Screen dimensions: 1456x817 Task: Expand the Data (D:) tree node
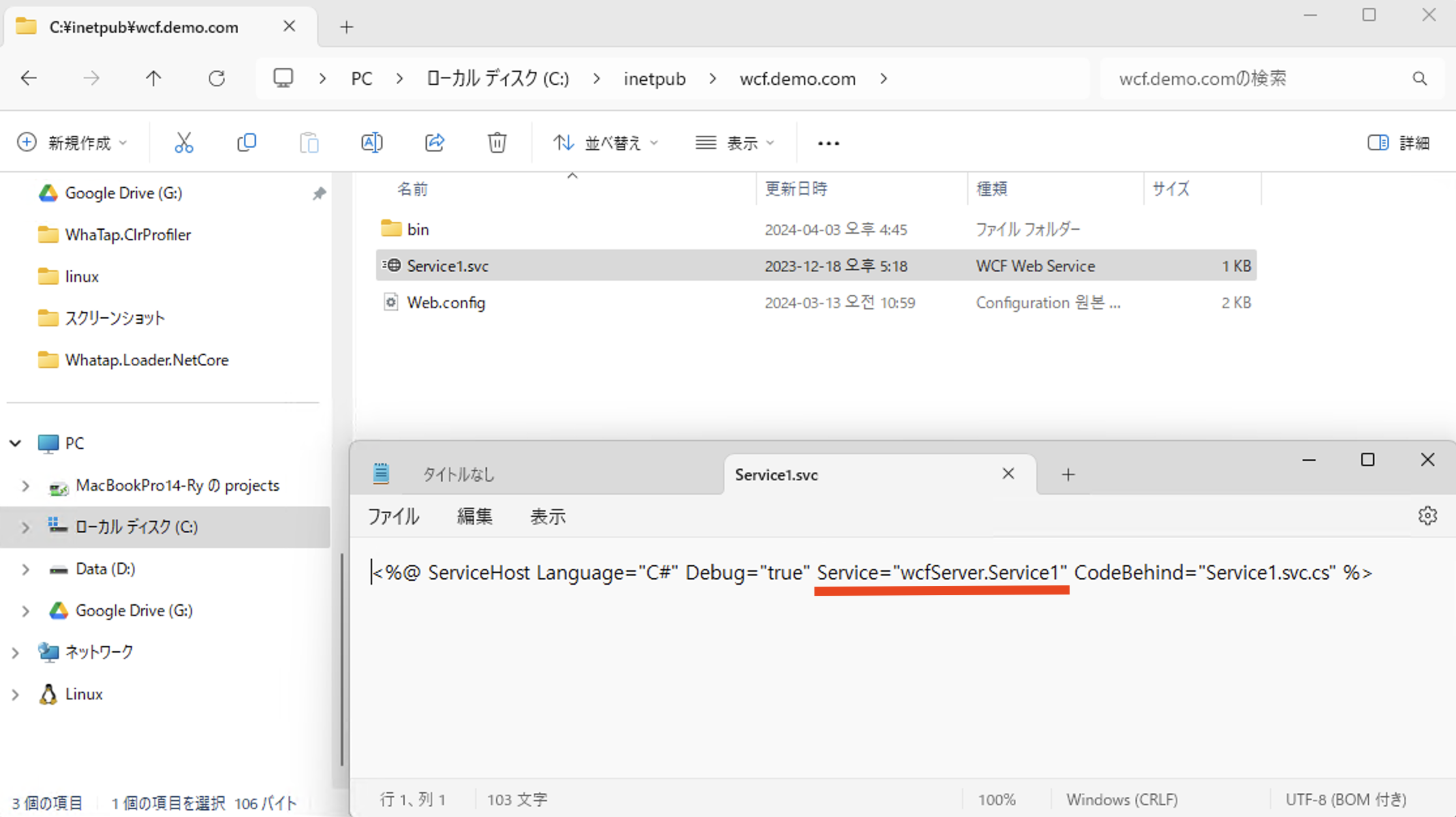coord(25,569)
